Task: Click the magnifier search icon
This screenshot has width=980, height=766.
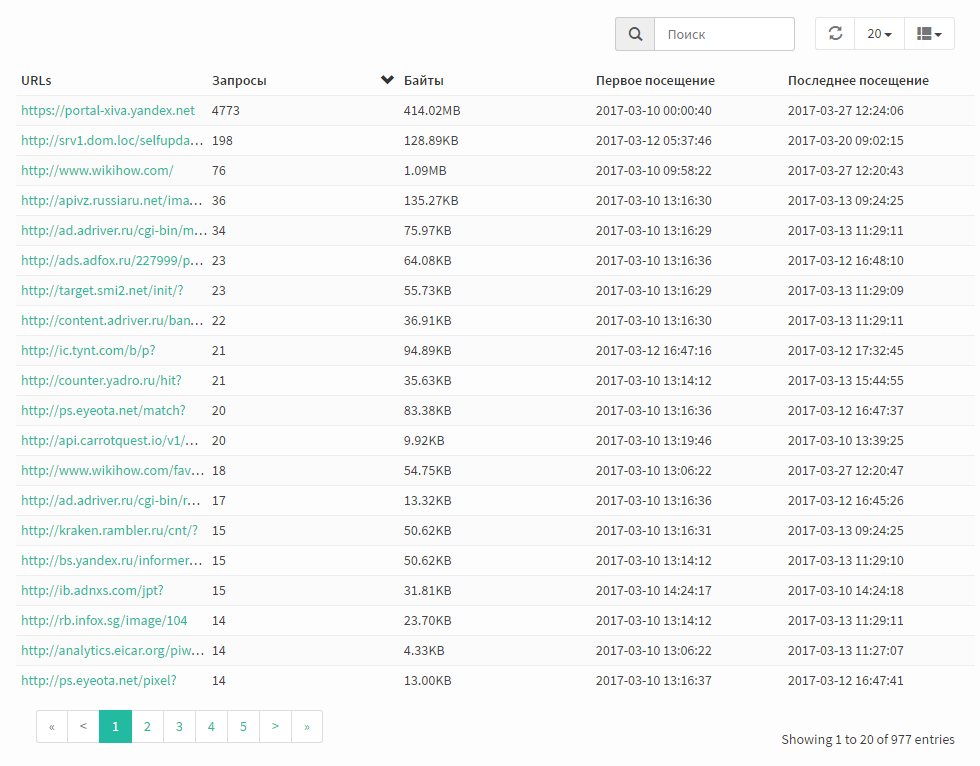Action: (635, 34)
